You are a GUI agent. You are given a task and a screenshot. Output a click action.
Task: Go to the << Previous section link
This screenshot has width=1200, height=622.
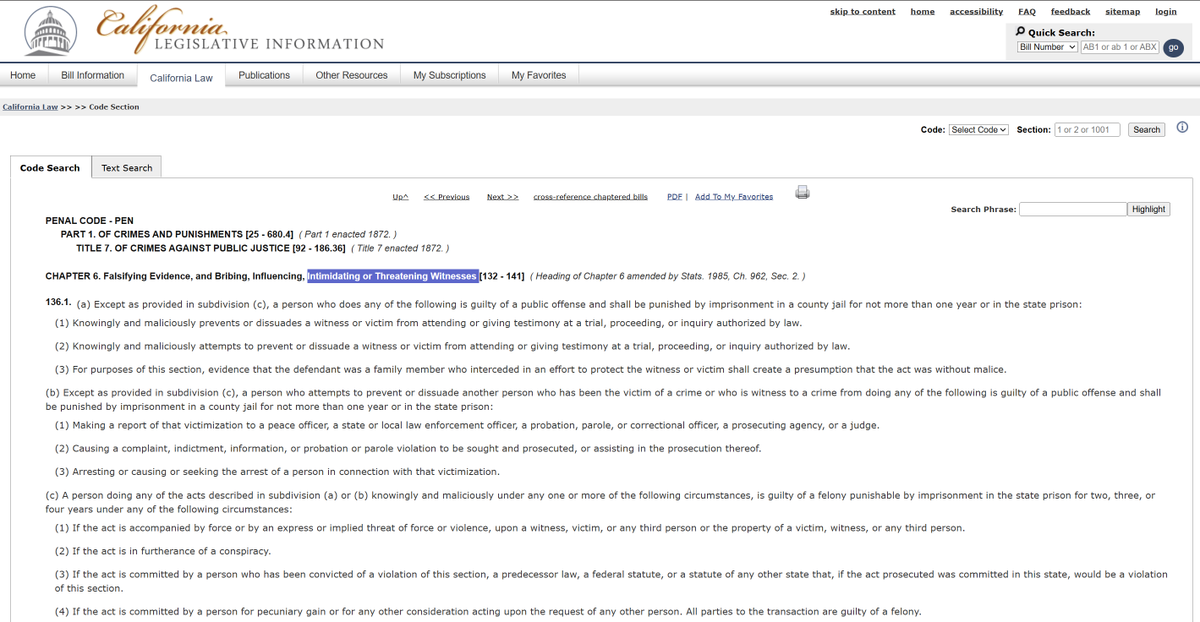coord(447,197)
